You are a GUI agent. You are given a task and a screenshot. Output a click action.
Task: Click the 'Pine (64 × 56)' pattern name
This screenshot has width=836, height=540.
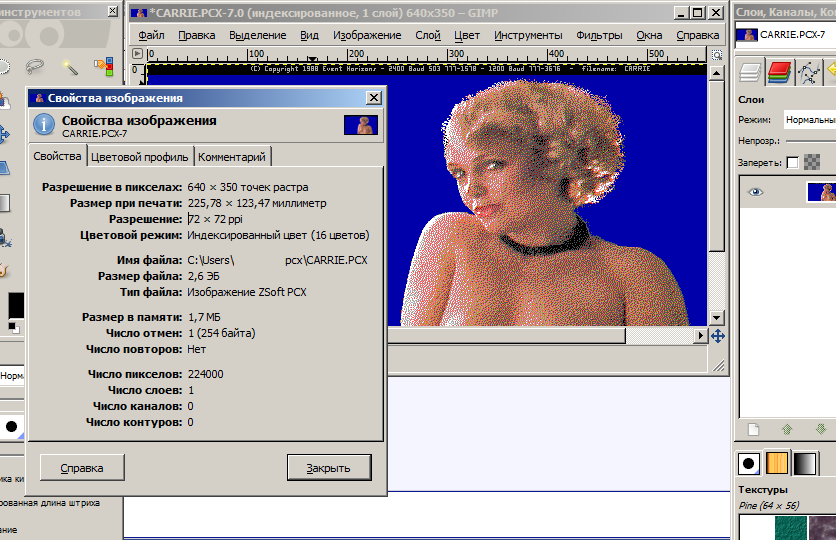pos(769,505)
